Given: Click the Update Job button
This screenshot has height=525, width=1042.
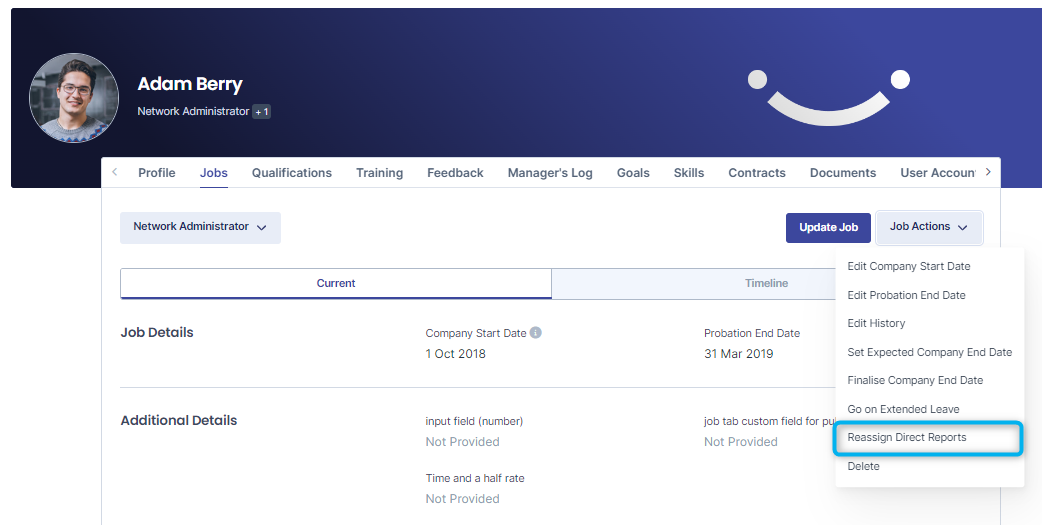Looking at the screenshot, I should pos(828,227).
